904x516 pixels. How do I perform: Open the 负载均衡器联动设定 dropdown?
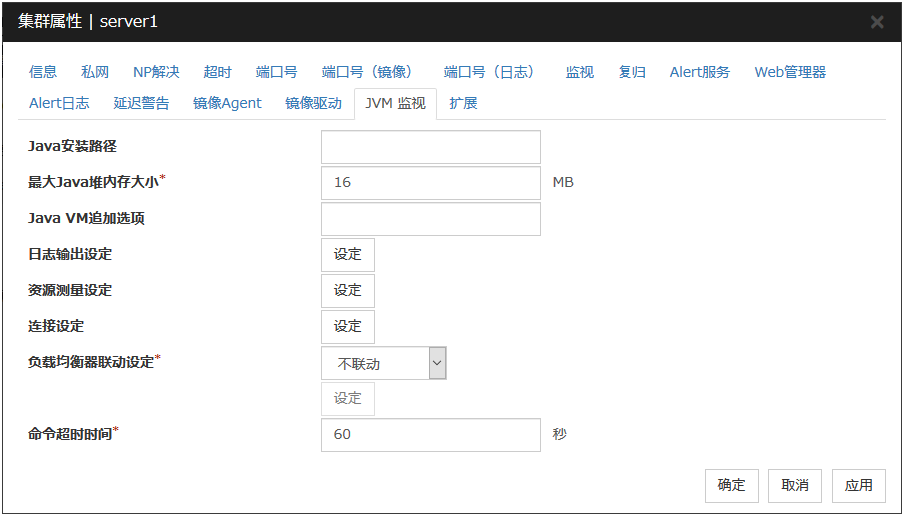point(383,364)
